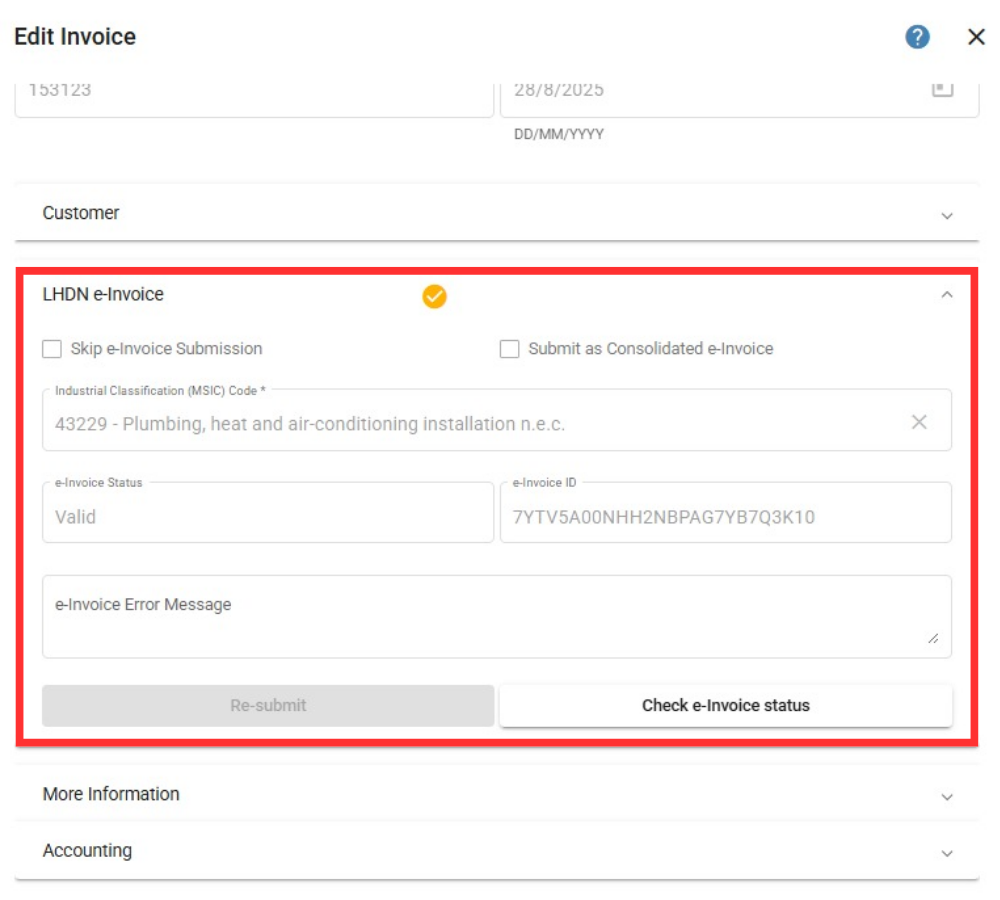This screenshot has width=1000, height=900.
Task: Open the Accounting panel header
Action: (x=87, y=851)
